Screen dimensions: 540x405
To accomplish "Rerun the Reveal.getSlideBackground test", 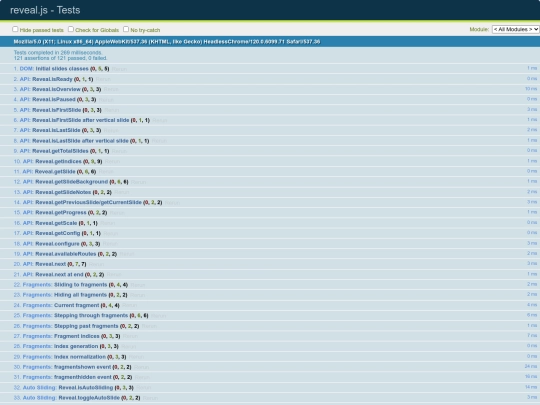I will tap(138, 182).
